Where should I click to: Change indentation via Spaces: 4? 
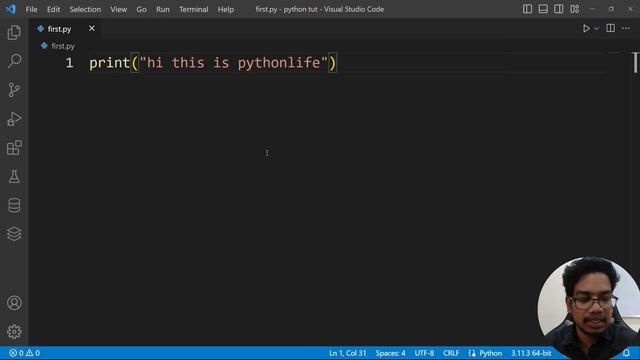[390, 353]
